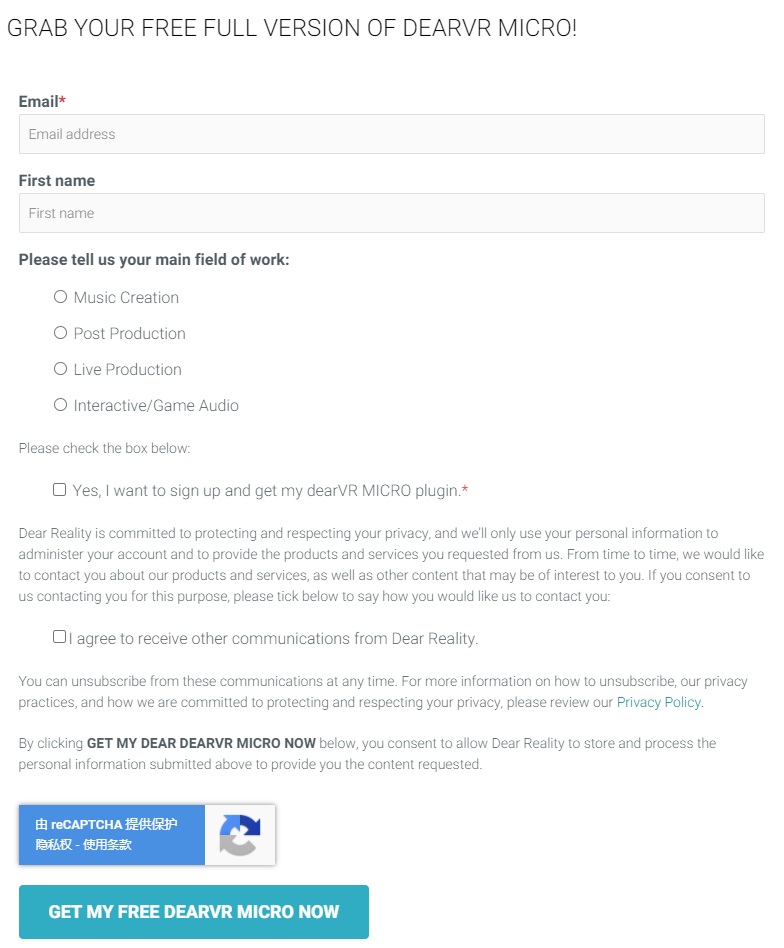This screenshot has height=948, width=784.
Task: Check the dearVR MICRO sign-up checkbox
Action: pyautogui.click(x=60, y=490)
